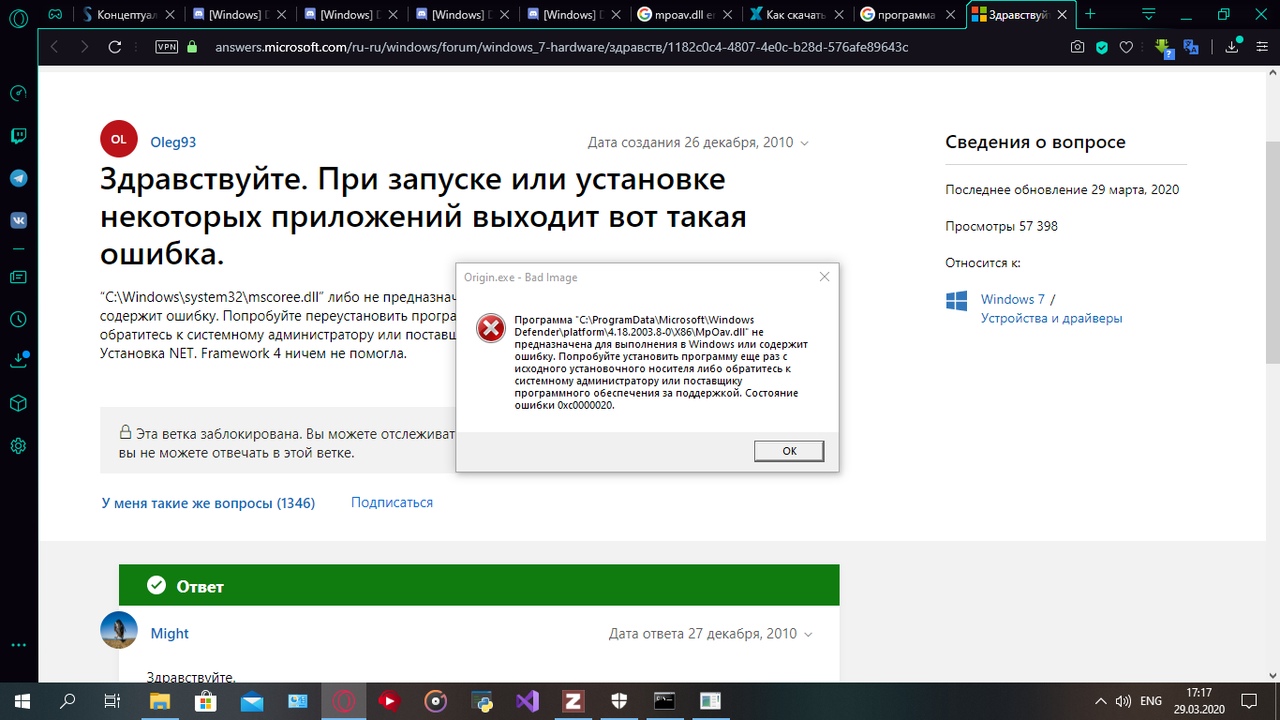Open the Windows Start menu
The width and height of the screenshot is (1280, 720).
click(x=22, y=701)
